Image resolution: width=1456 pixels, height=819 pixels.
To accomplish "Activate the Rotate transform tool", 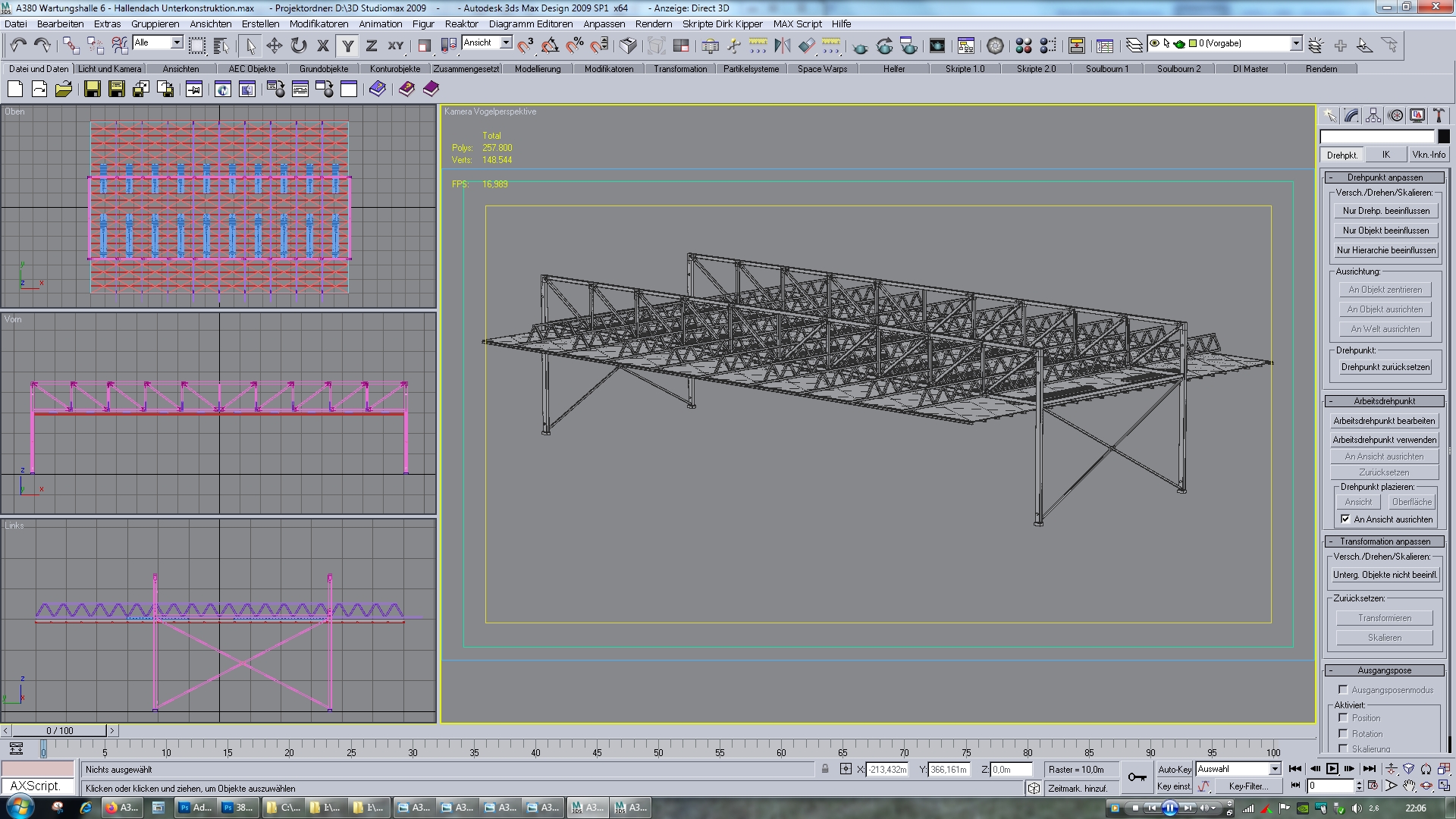I will (x=299, y=45).
